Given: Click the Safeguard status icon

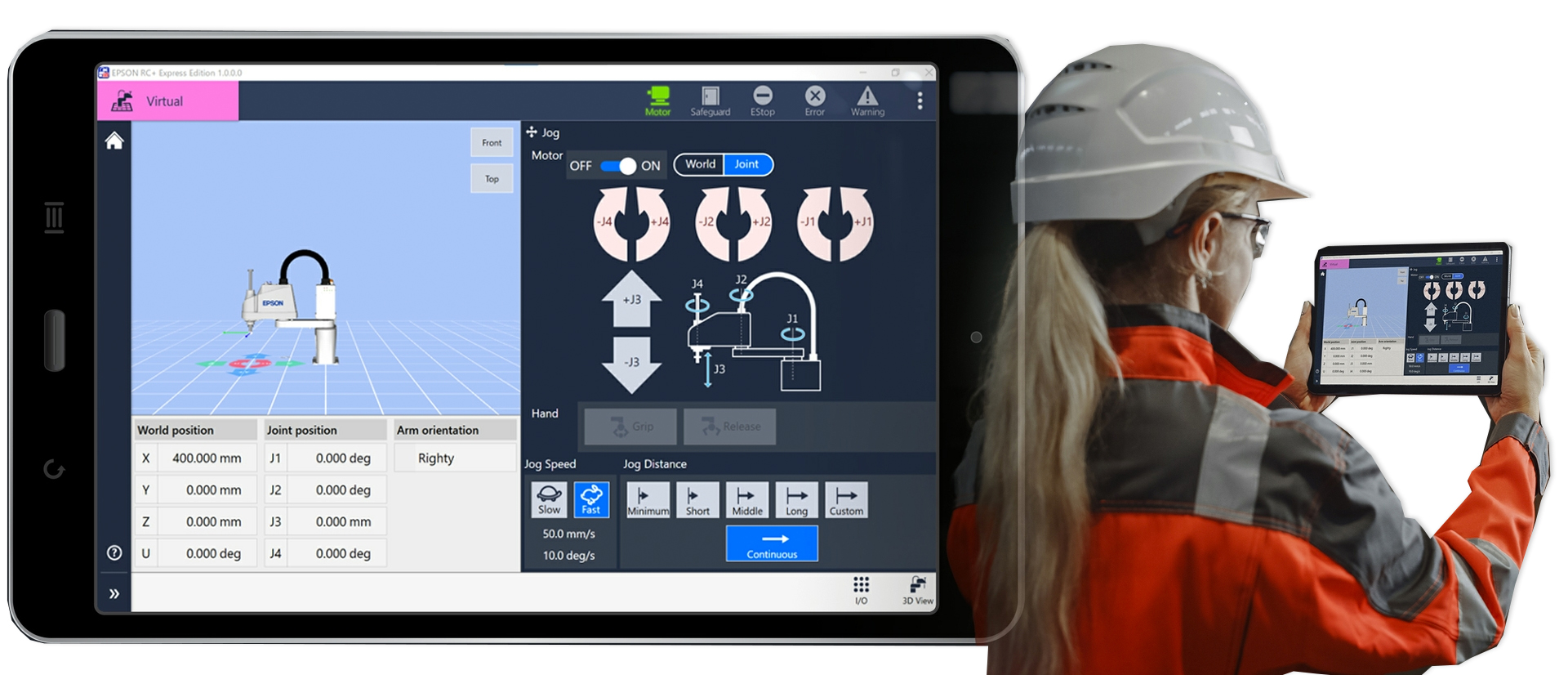Looking at the screenshot, I should [710, 101].
